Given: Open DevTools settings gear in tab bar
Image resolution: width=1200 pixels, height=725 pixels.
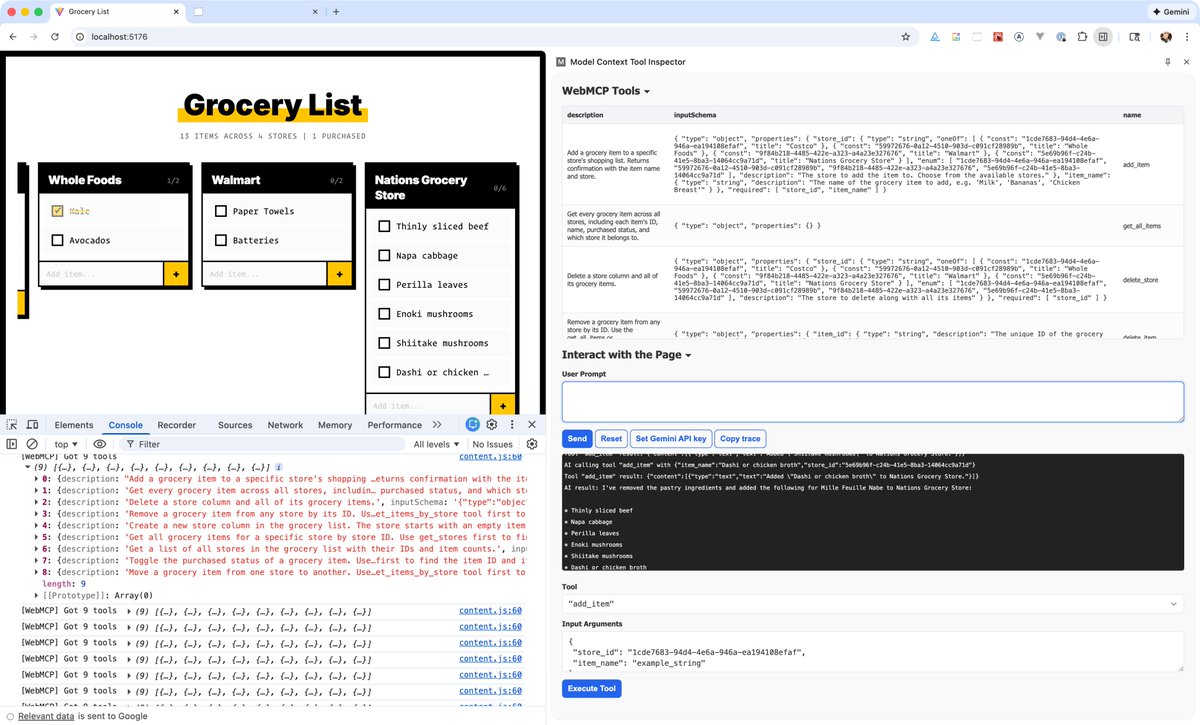Looking at the screenshot, I should (x=491, y=425).
